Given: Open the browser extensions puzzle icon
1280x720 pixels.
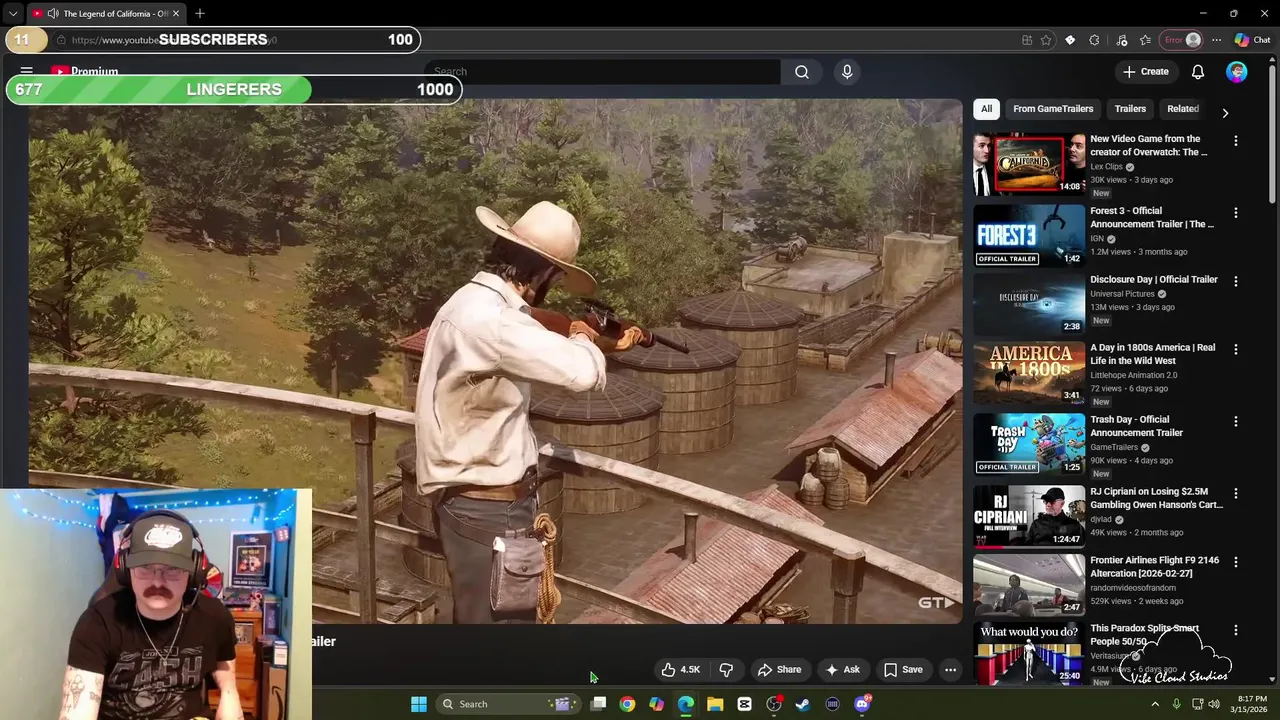Looking at the screenshot, I should [1094, 40].
